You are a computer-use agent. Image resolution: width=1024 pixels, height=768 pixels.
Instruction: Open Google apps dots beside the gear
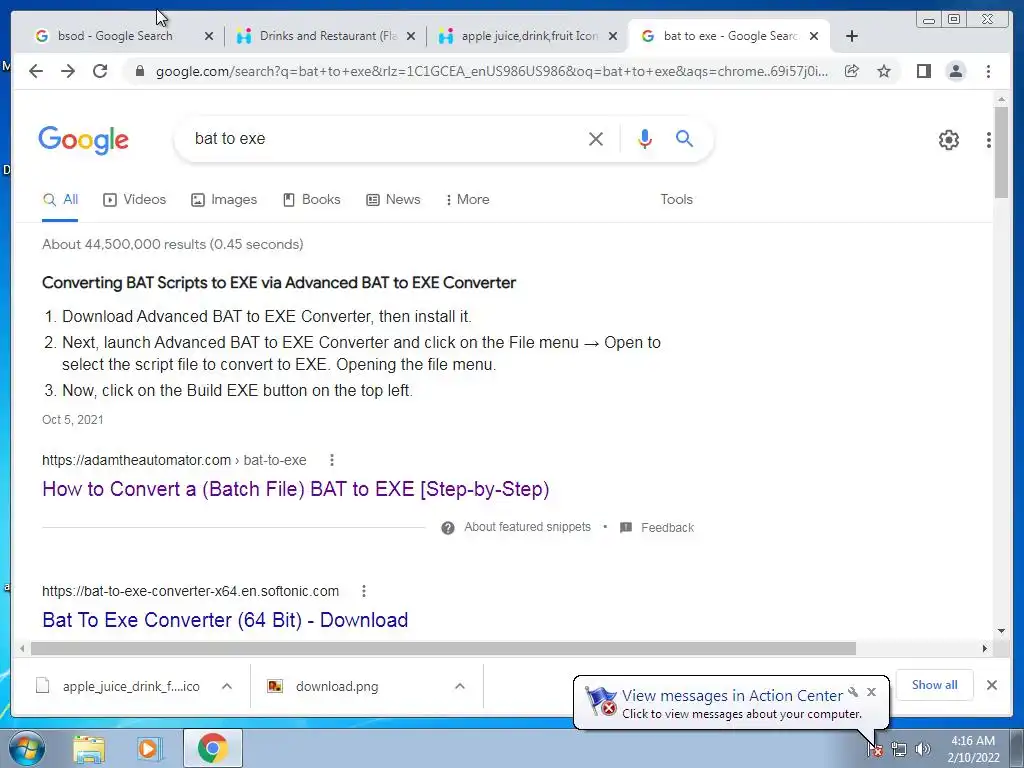tap(989, 140)
